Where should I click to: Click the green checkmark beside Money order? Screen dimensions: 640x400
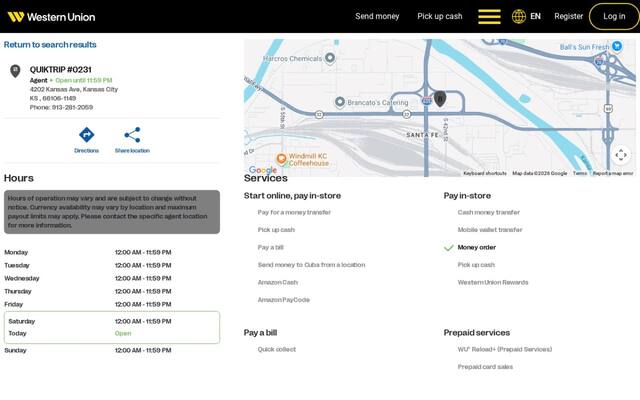tap(449, 247)
